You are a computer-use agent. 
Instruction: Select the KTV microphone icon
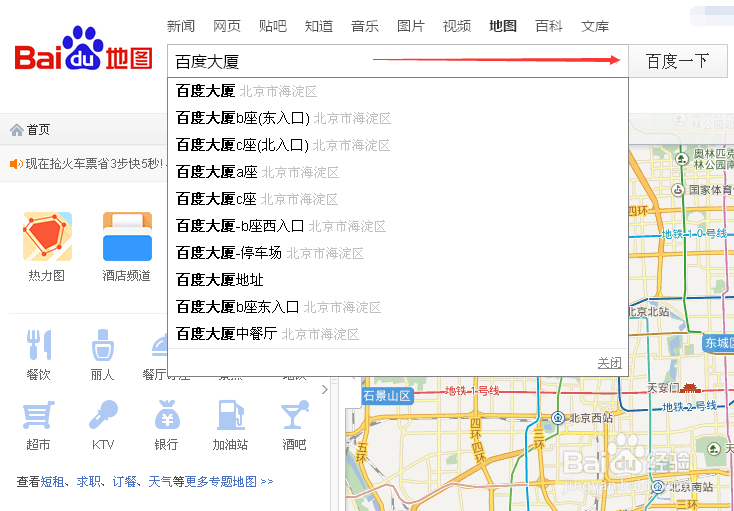(x=103, y=415)
